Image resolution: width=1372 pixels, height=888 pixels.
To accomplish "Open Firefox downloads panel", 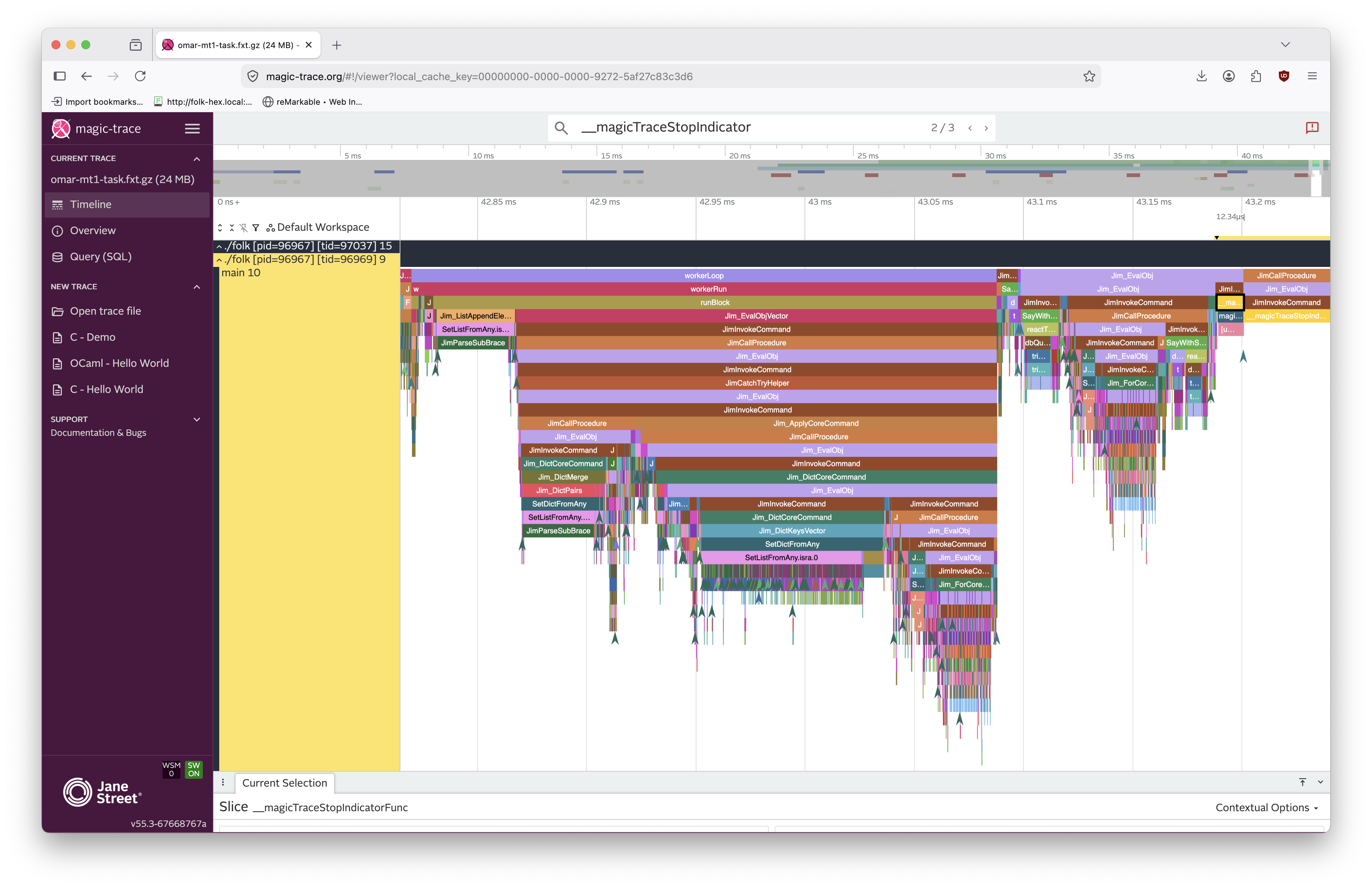I will [x=1201, y=76].
